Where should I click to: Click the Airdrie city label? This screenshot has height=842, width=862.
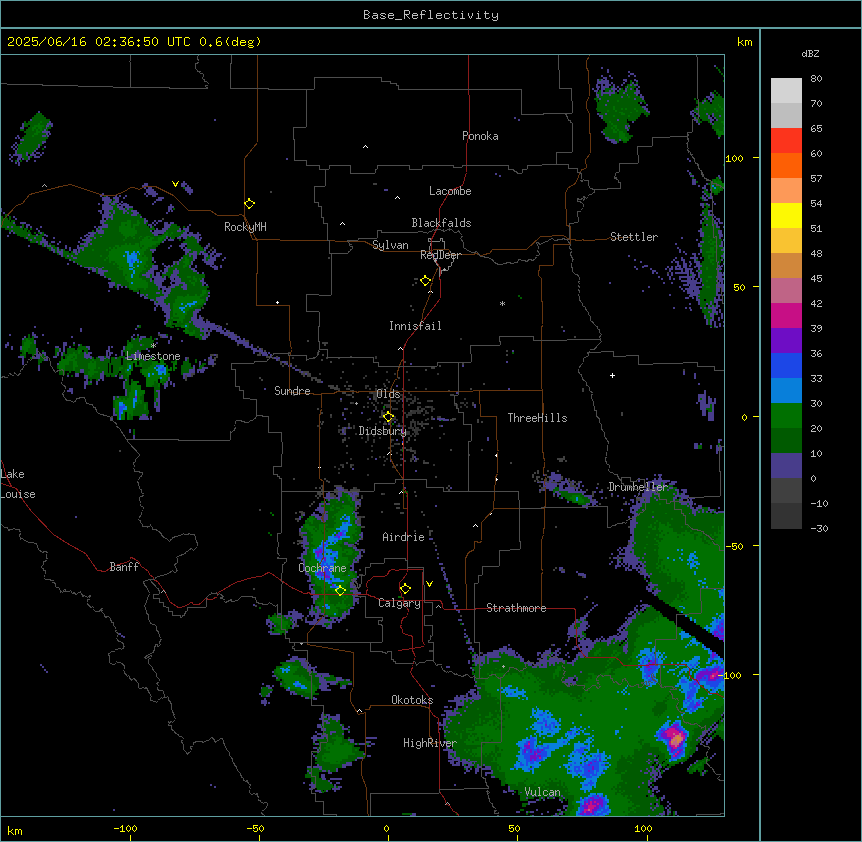(x=404, y=537)
